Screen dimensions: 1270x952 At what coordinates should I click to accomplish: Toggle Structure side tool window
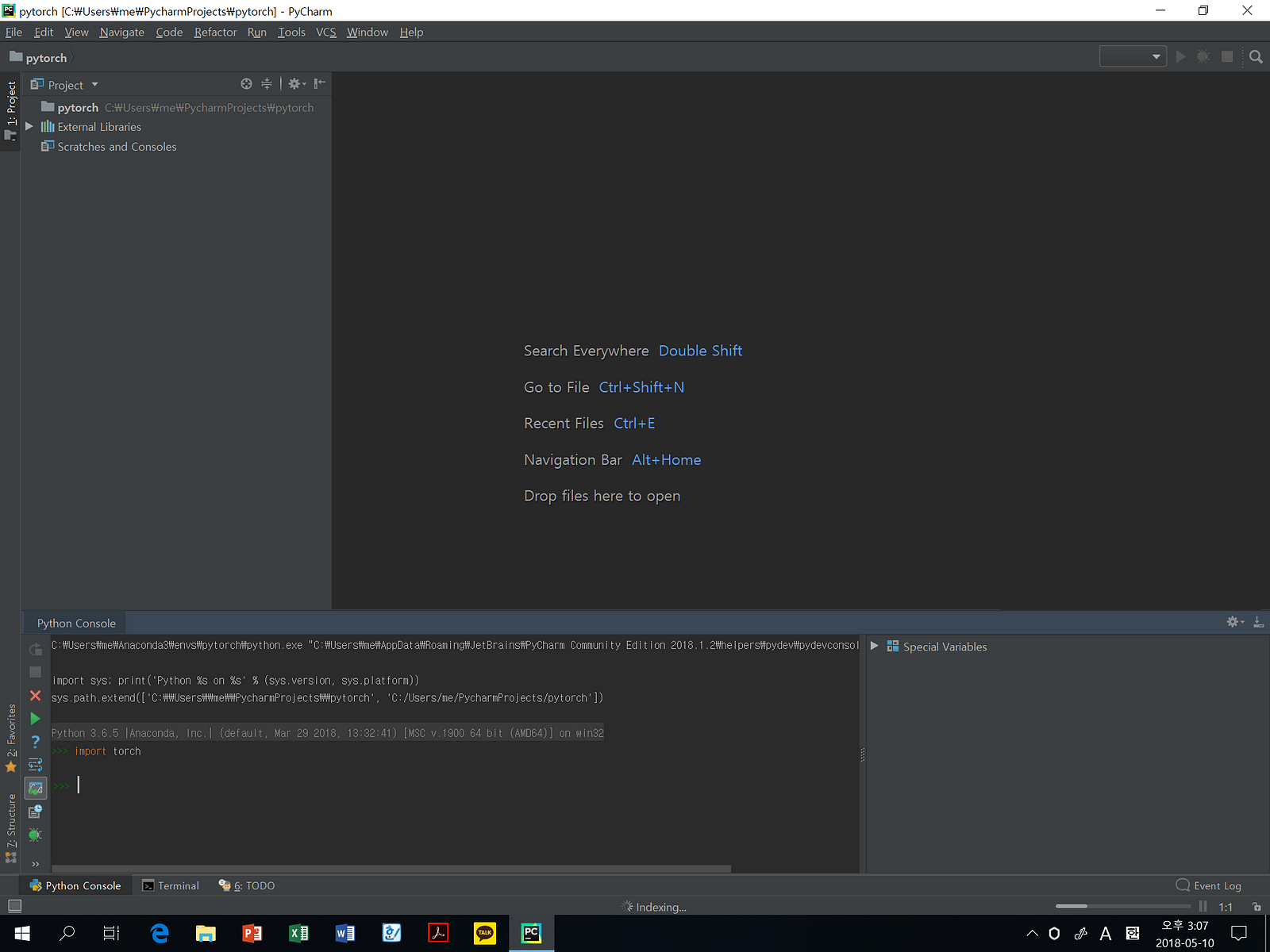click(10, 827)
